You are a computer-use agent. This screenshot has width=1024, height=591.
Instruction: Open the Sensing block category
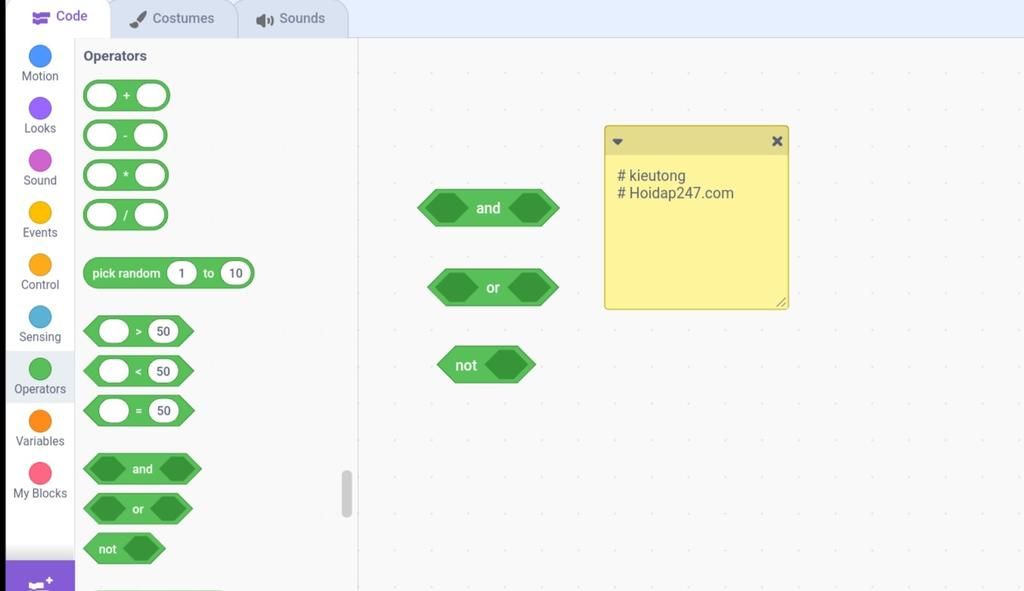click(40, 317)
